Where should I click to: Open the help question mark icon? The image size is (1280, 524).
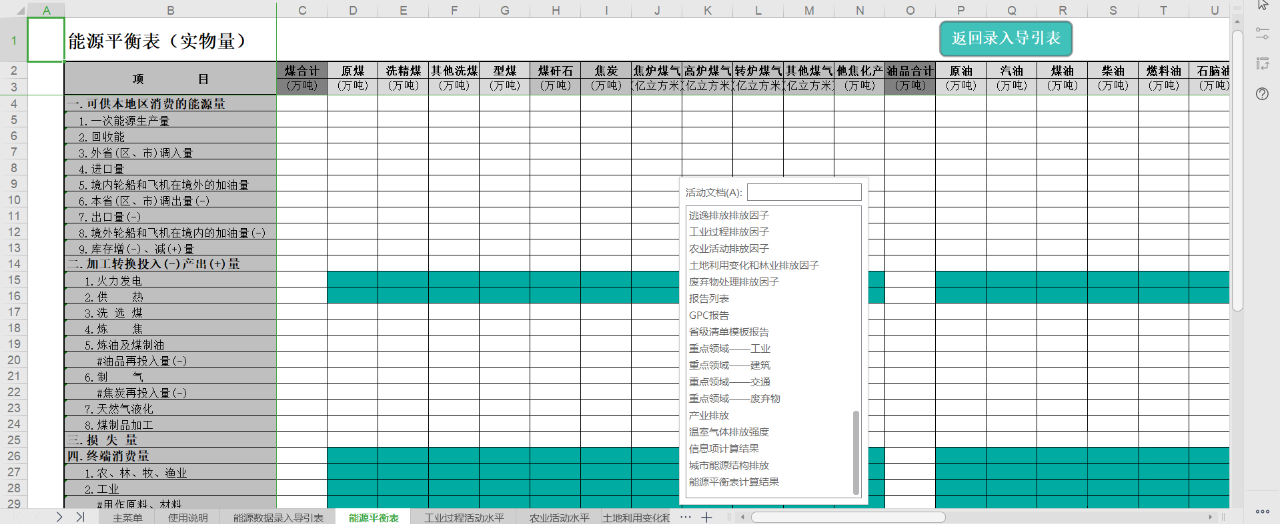1262,93
